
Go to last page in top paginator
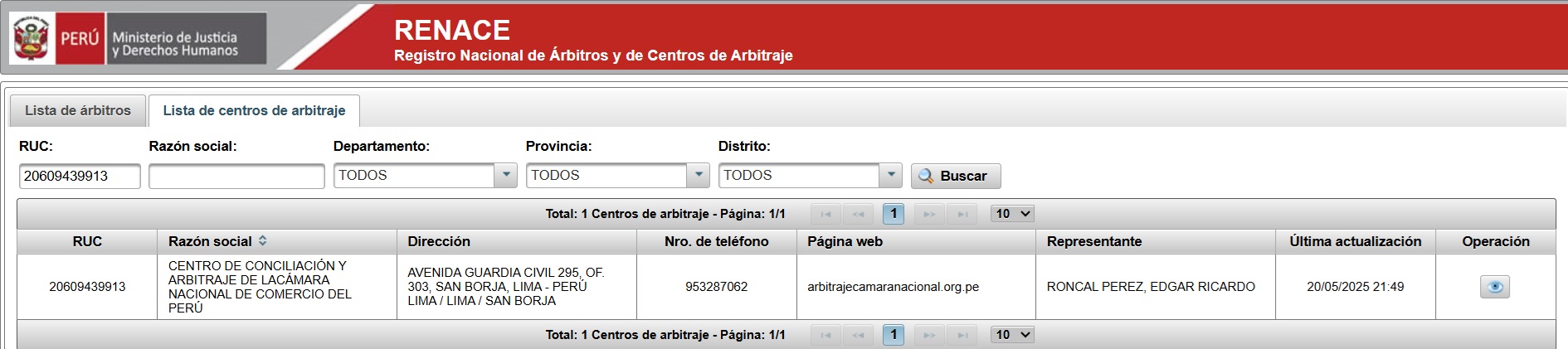pyautogui.click(x=962, y=214)
